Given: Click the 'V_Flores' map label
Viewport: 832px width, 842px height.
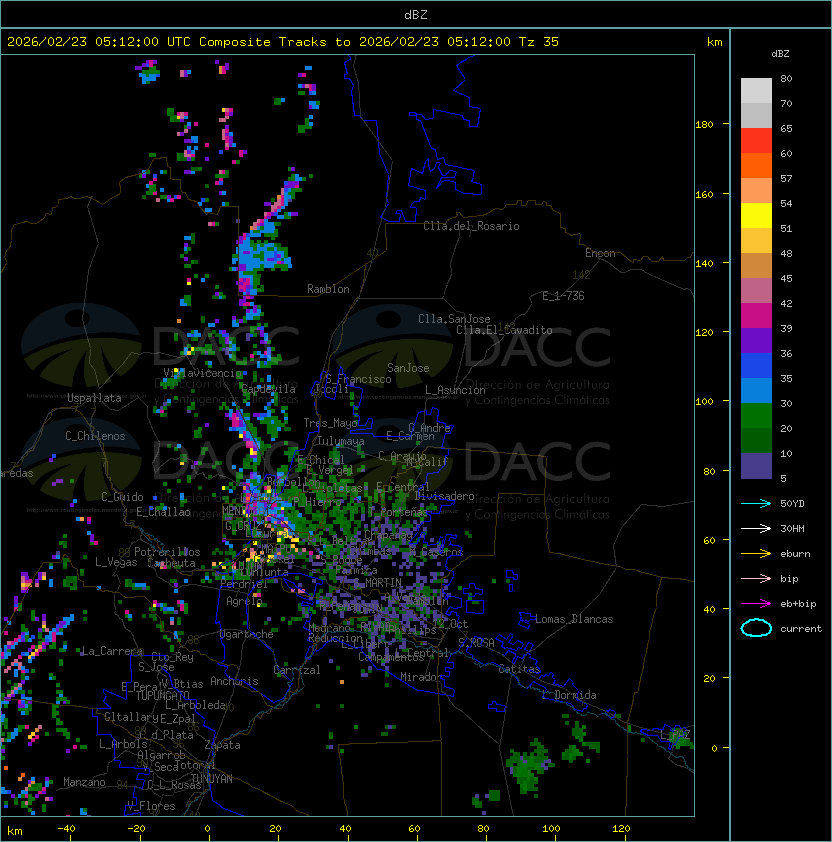Looking at the screenshot, I should pos(151,806).
